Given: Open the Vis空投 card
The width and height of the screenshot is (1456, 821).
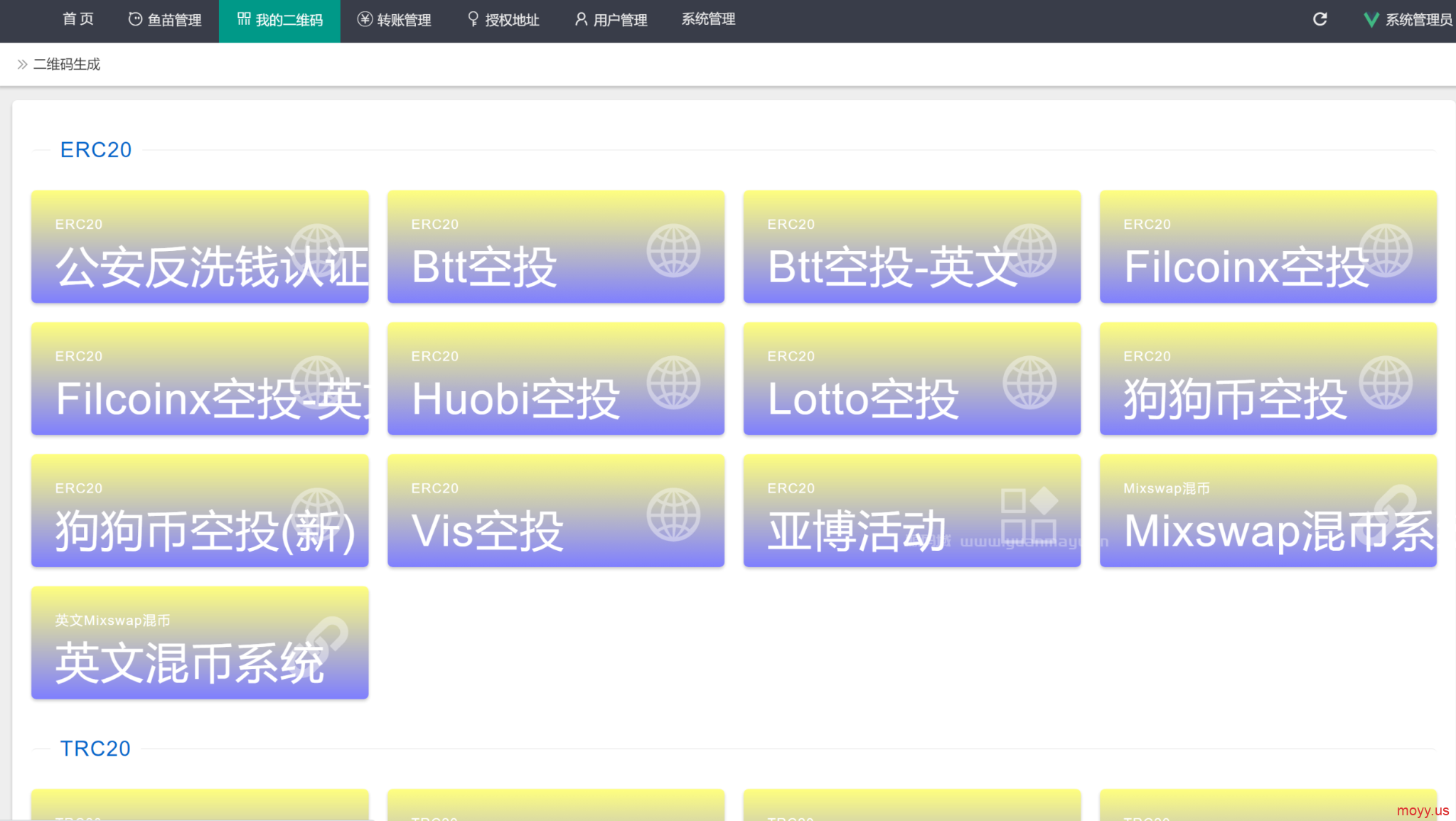Looking at the screenshot, I should [x=556, y=510].
